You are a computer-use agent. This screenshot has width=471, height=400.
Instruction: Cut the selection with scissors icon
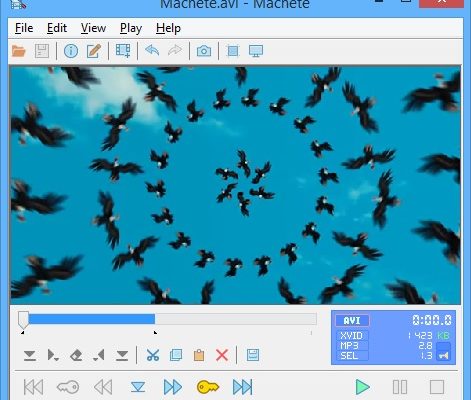click(x=153, y=355)
